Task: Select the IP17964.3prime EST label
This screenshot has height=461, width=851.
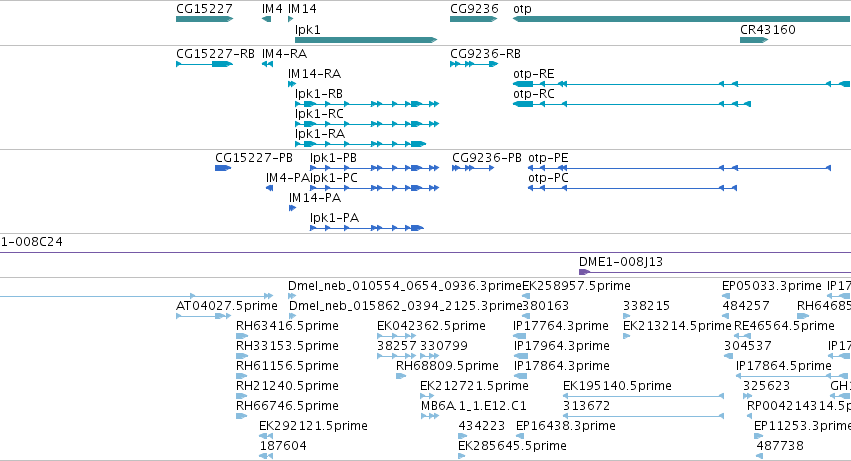Action: point(562,346)
